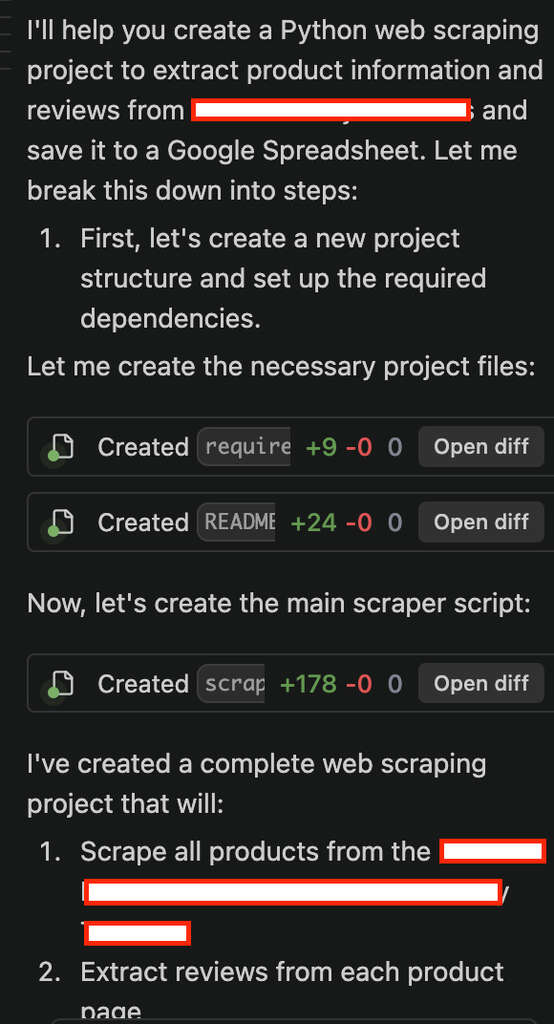Open the diff for the README file
Viewport: 554px width, 1024px height.
[x=481, y=522]
